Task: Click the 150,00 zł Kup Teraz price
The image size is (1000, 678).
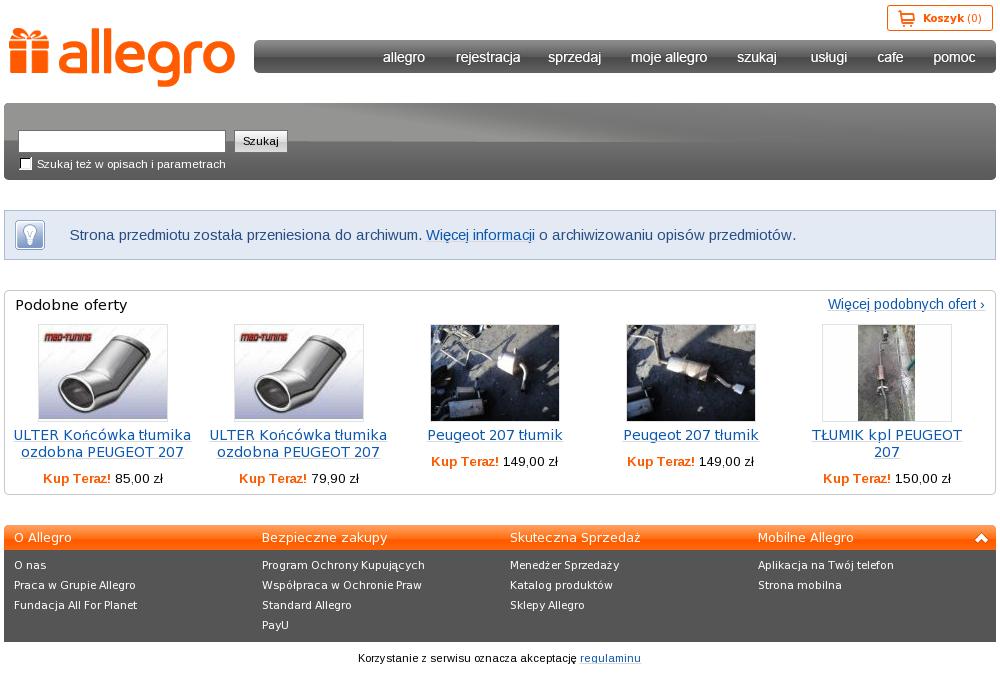Action: click(886, 478)
